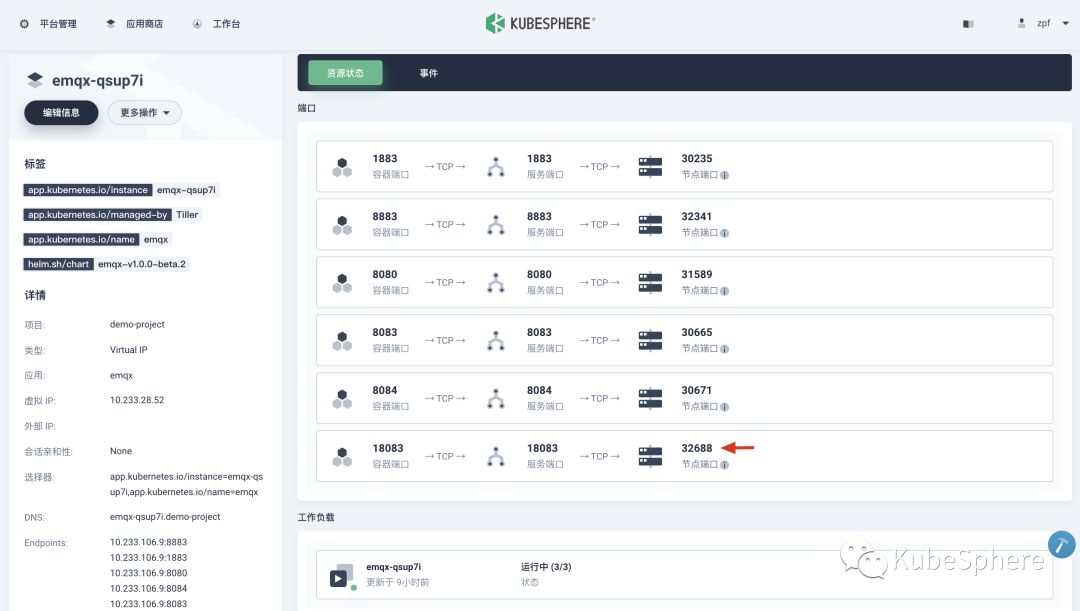This screenshot has width=1080, height=611.
Task: Click the 编辑信息 button
Action: coord(61,112)
